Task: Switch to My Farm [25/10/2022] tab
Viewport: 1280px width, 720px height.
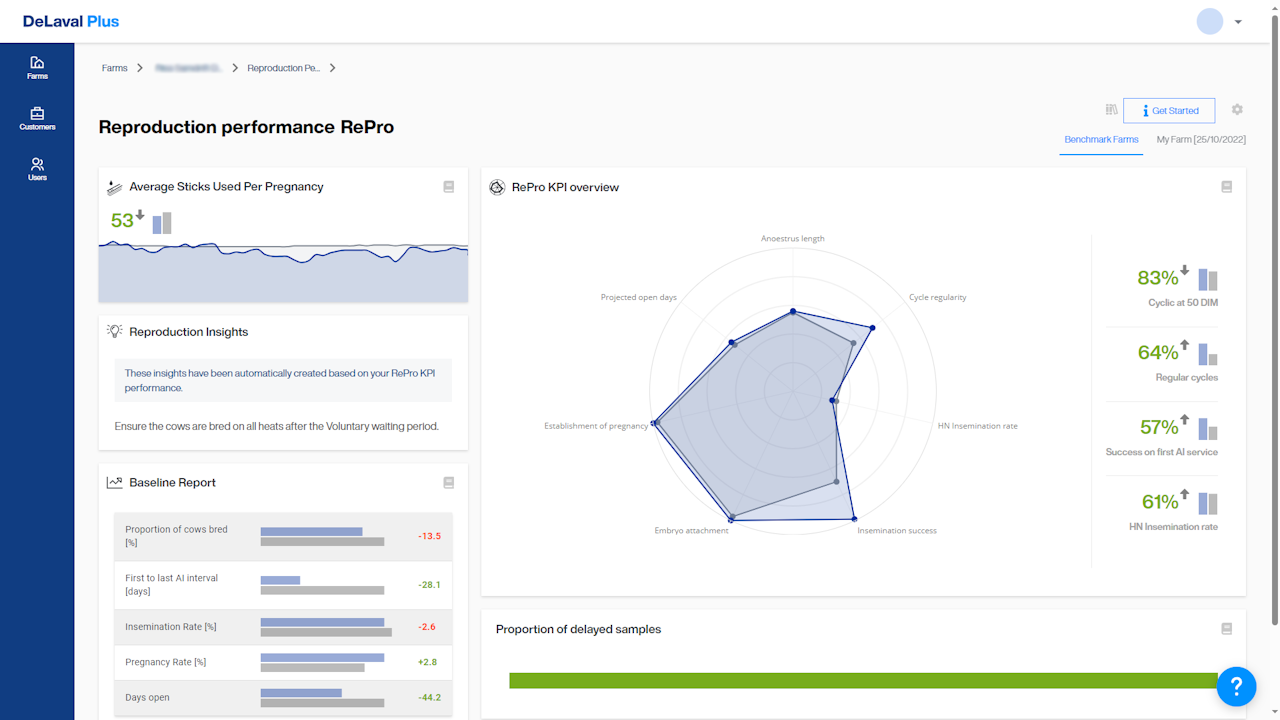Action: click(x=1201, y=140)
